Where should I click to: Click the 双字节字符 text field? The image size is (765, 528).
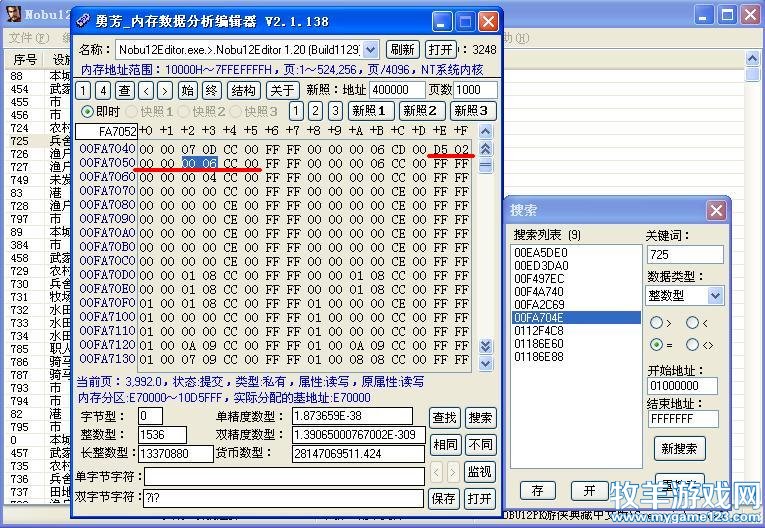click(x=284, y=498)
